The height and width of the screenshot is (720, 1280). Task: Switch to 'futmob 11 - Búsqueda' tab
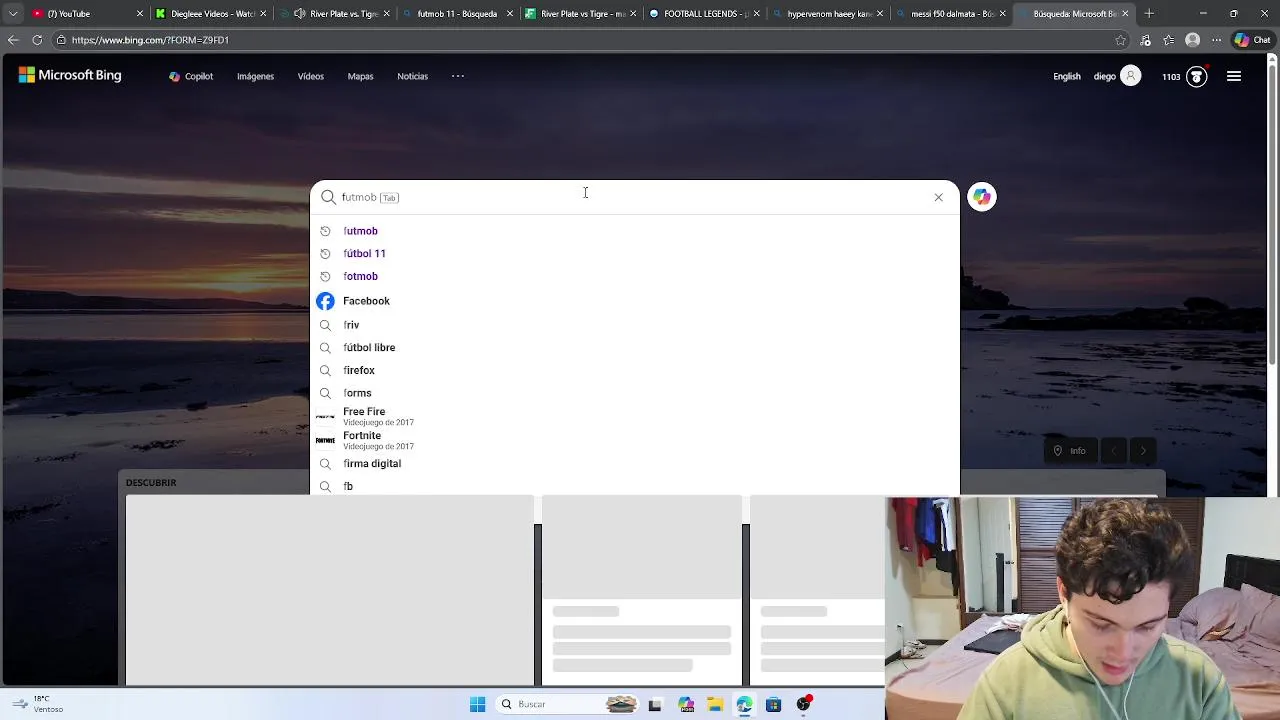click(457, 14)
